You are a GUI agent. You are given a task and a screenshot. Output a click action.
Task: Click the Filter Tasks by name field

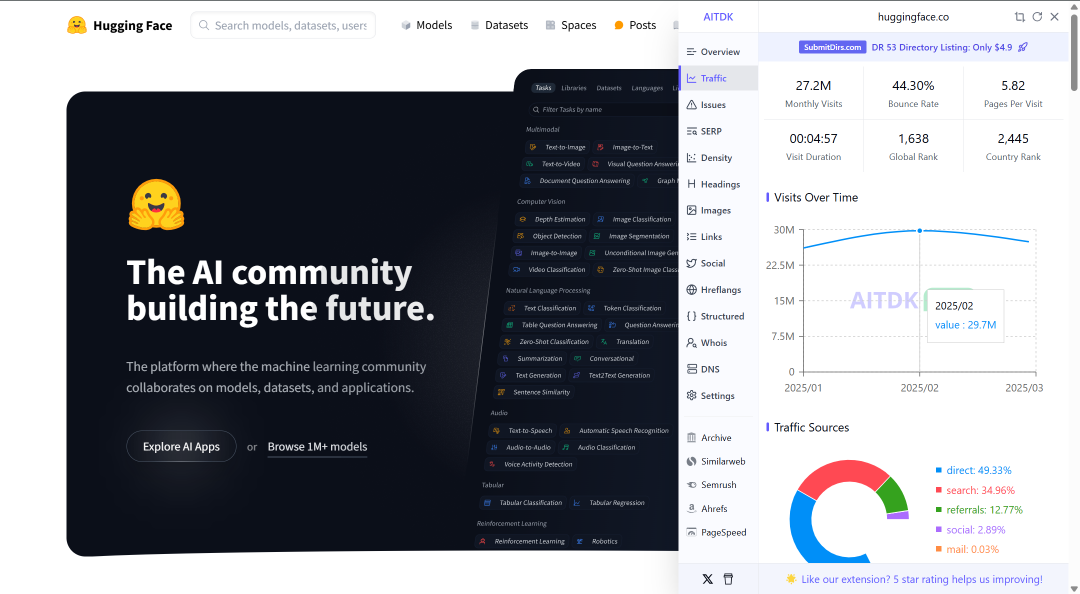603,109
